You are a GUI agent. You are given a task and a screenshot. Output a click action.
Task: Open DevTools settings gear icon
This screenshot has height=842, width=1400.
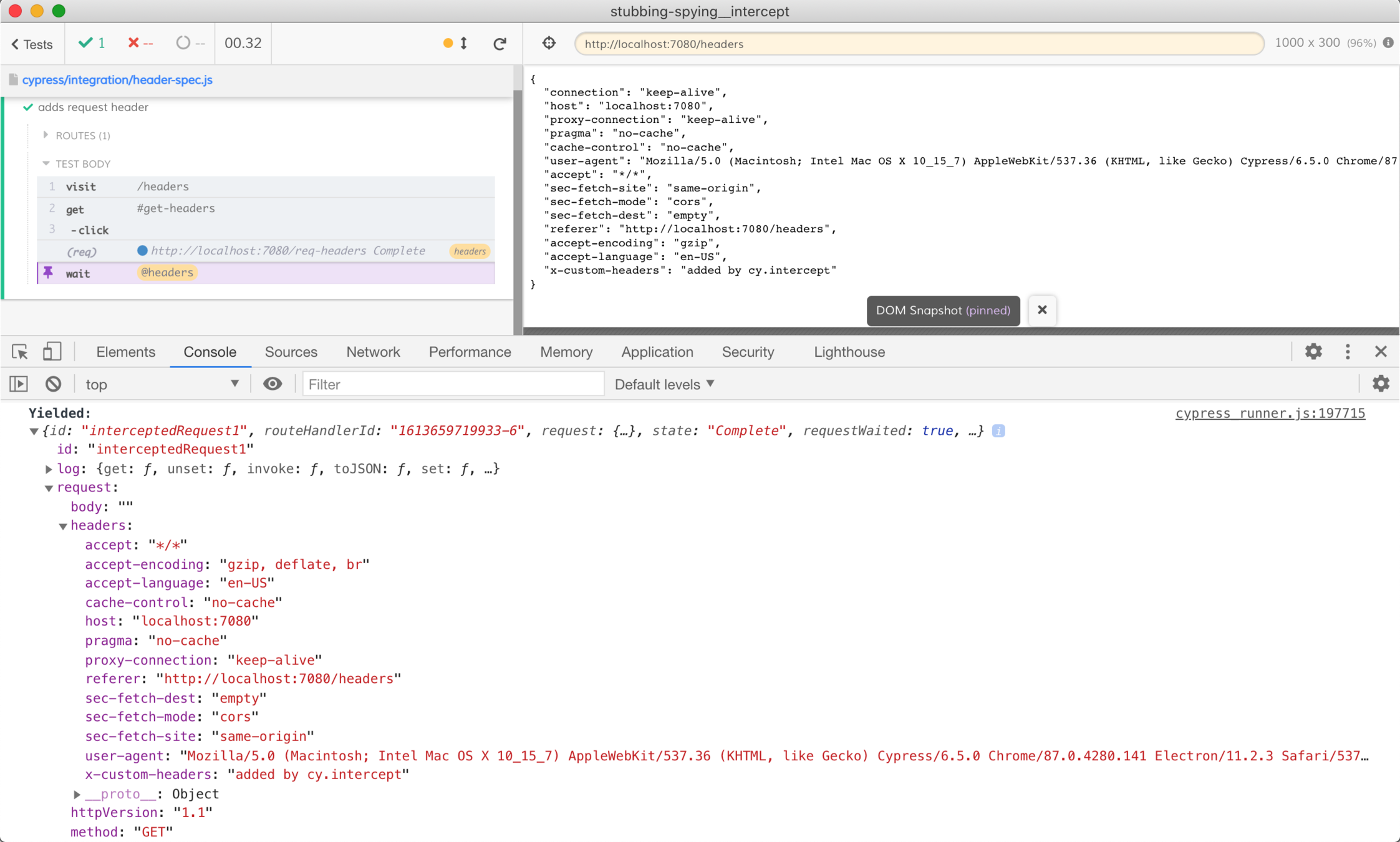(1313, 352)
